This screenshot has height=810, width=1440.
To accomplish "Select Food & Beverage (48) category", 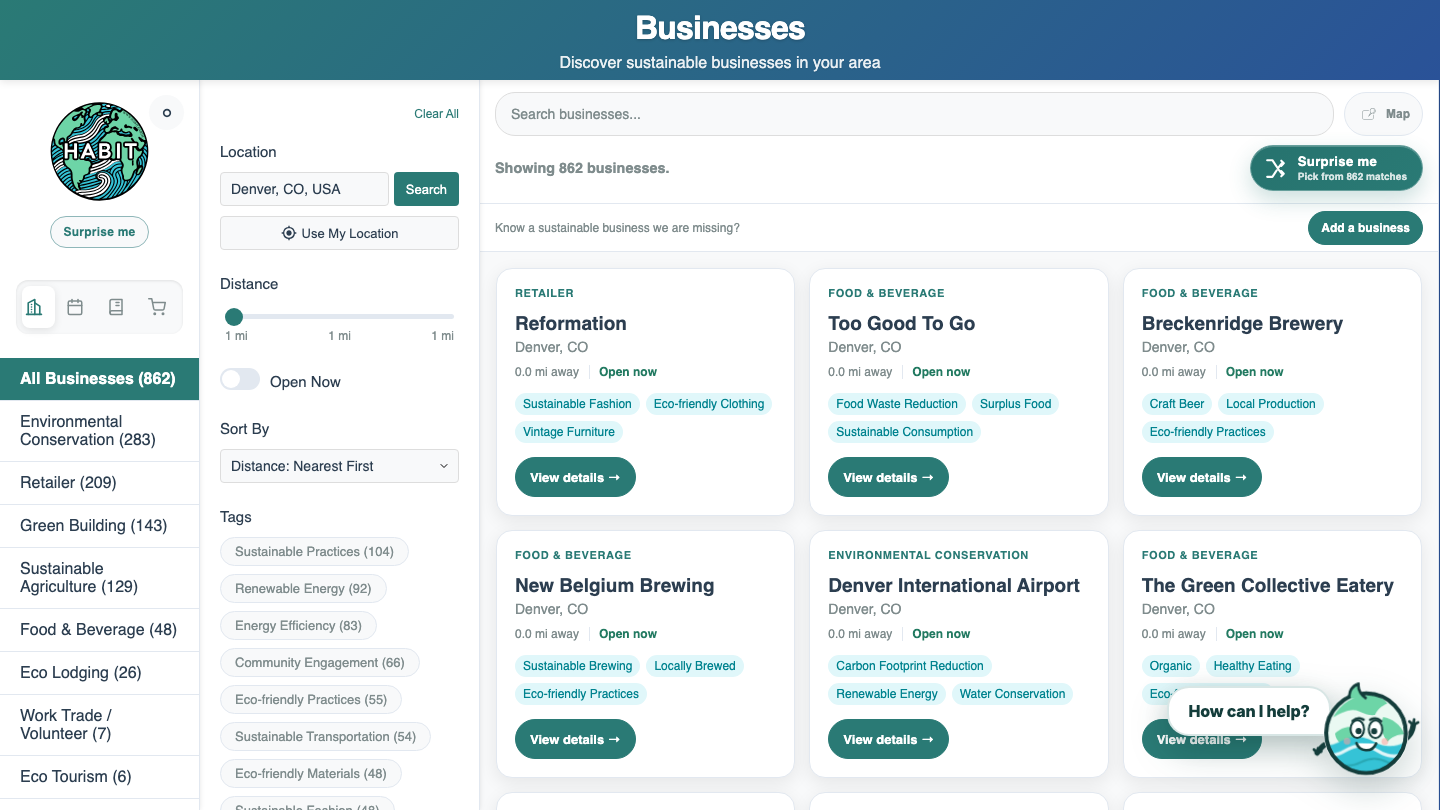I will coord(99,630).
